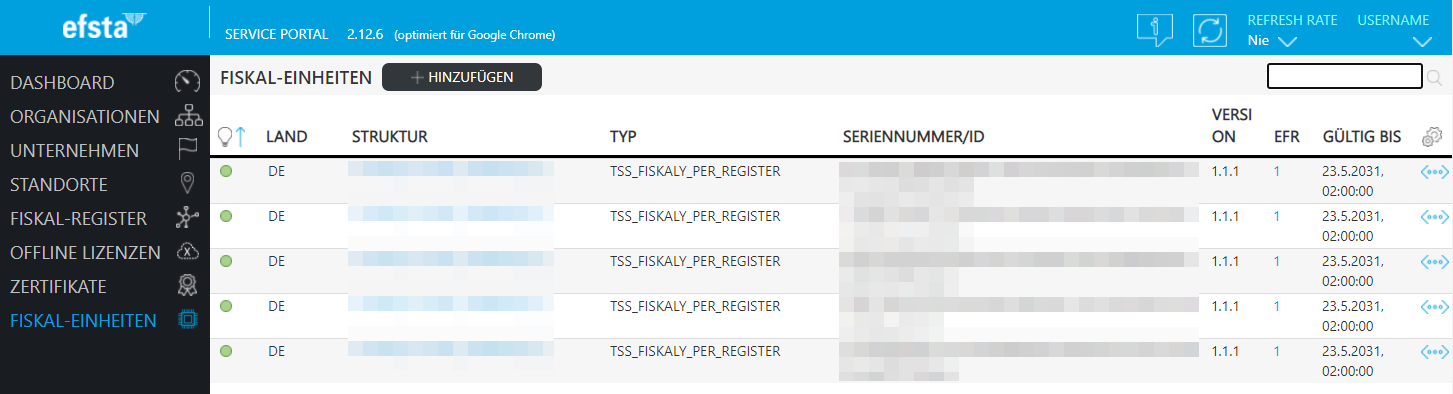1453x394 pixels.
Task: Sort table by Gültig Bis column
Action: coord(1362,136)
